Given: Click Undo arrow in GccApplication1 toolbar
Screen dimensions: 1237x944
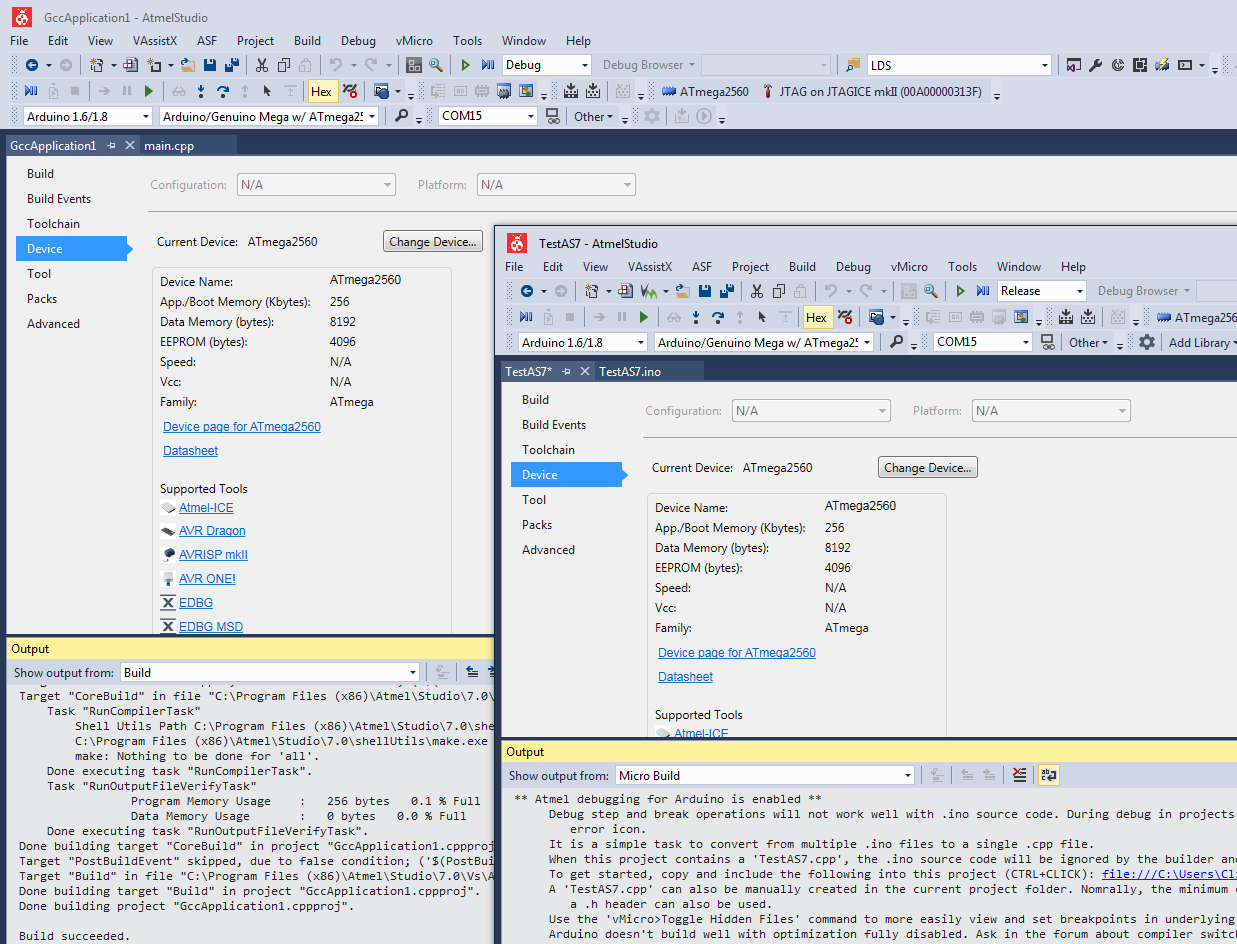Looking at the screenshot, I should (335, 65).
